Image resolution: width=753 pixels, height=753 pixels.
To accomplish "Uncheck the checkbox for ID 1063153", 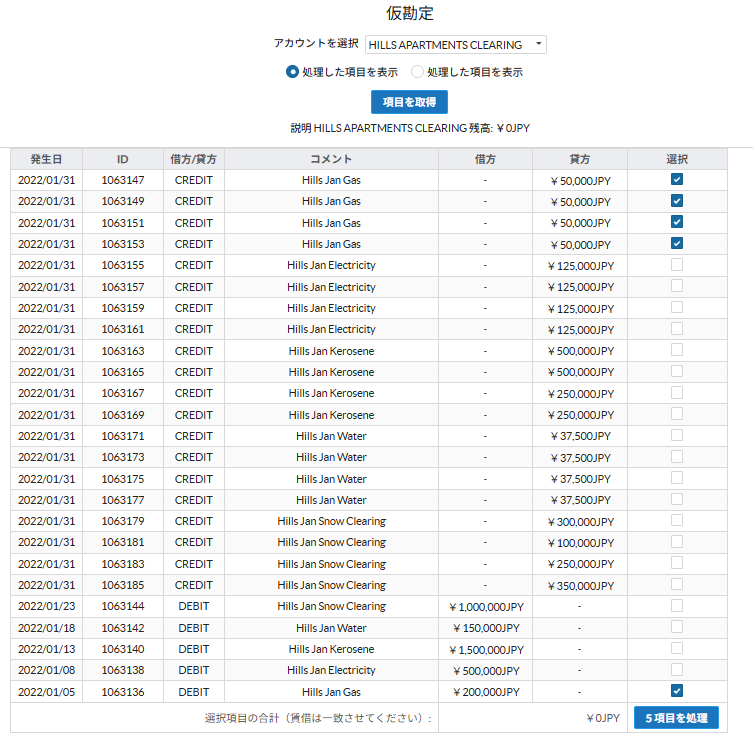I will [x=677, y=244].
